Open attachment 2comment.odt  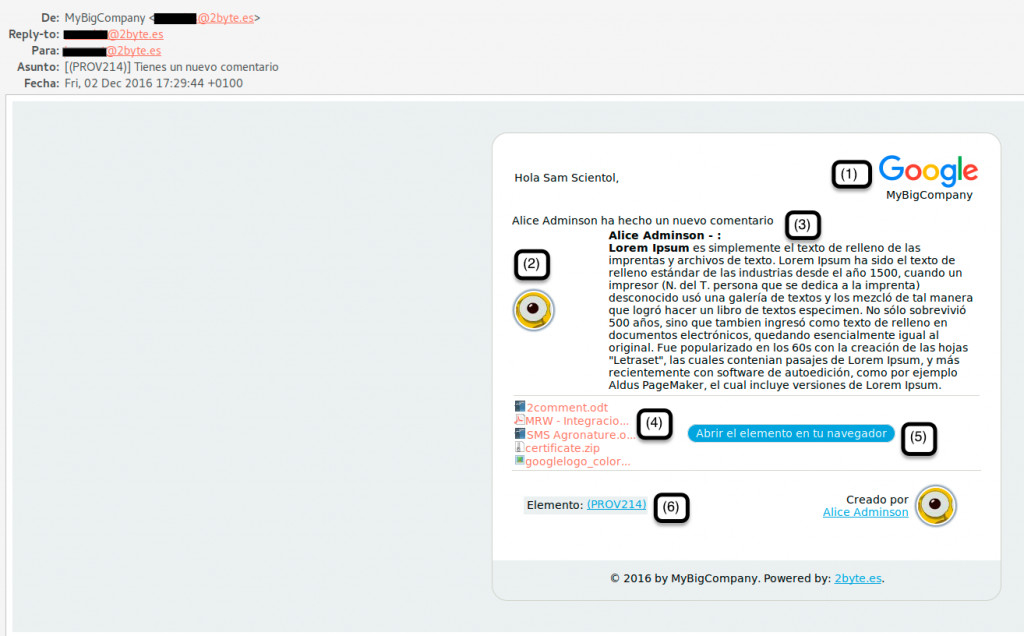pyautogui.click(x=567, y=407)
